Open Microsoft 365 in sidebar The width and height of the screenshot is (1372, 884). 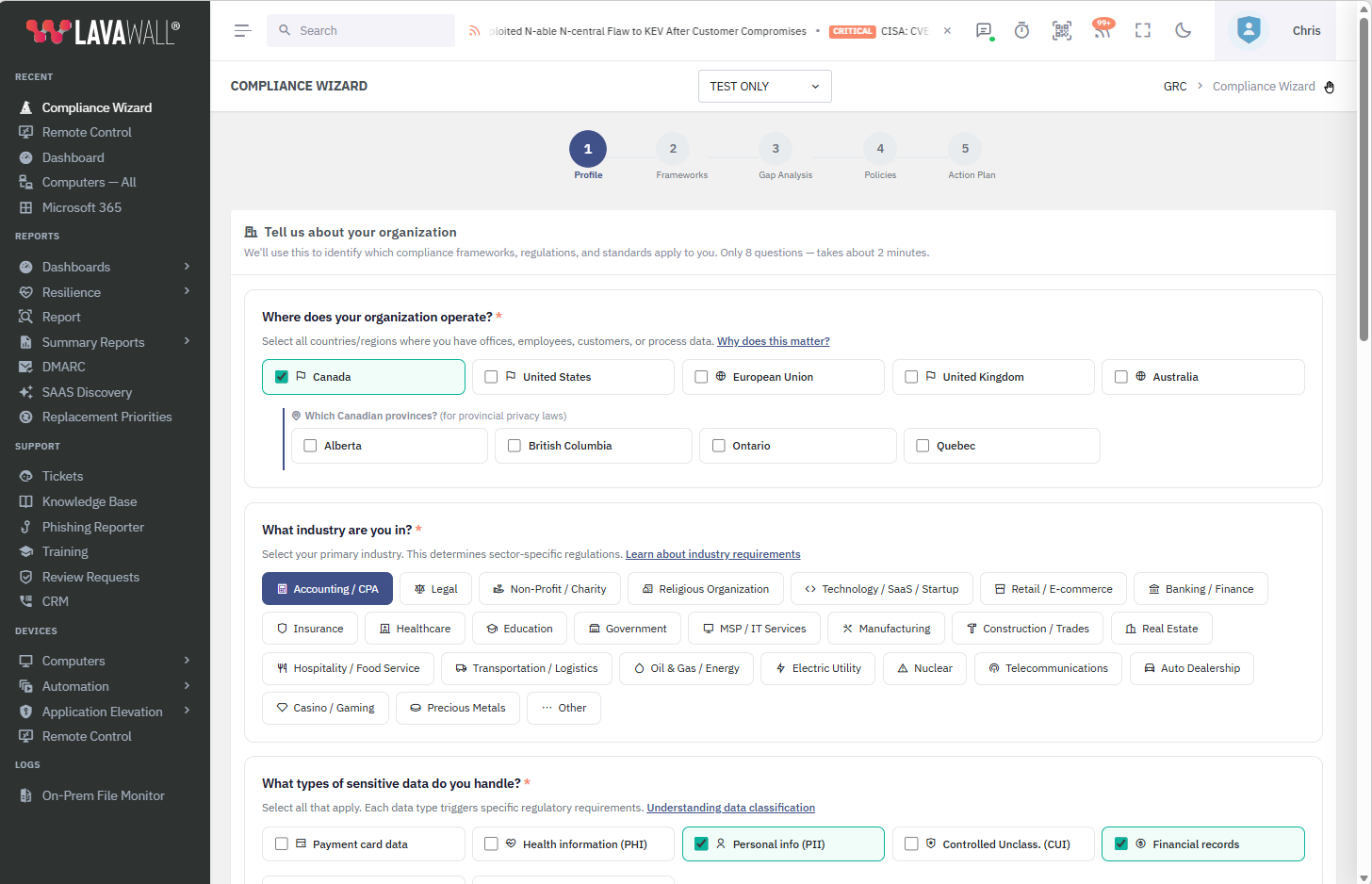(82, 207)
